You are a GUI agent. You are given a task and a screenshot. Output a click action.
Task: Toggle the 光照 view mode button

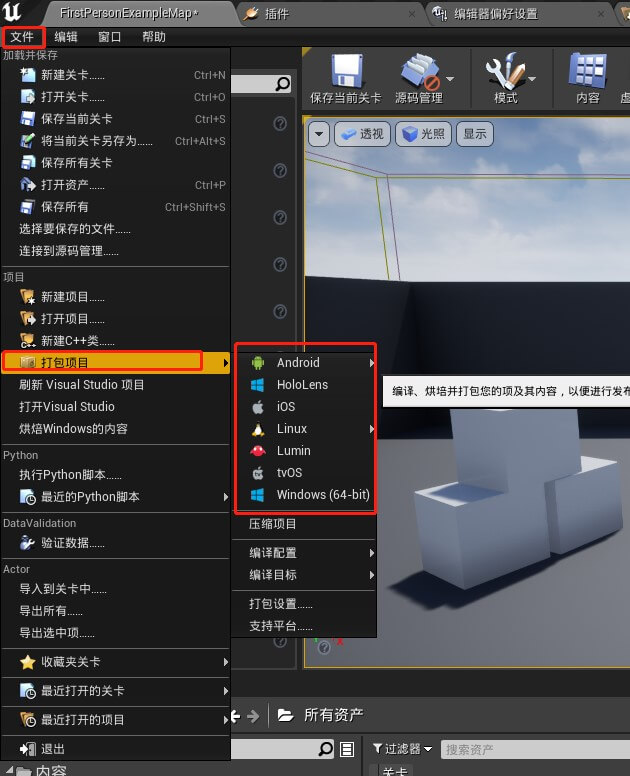tap(423, 134)
